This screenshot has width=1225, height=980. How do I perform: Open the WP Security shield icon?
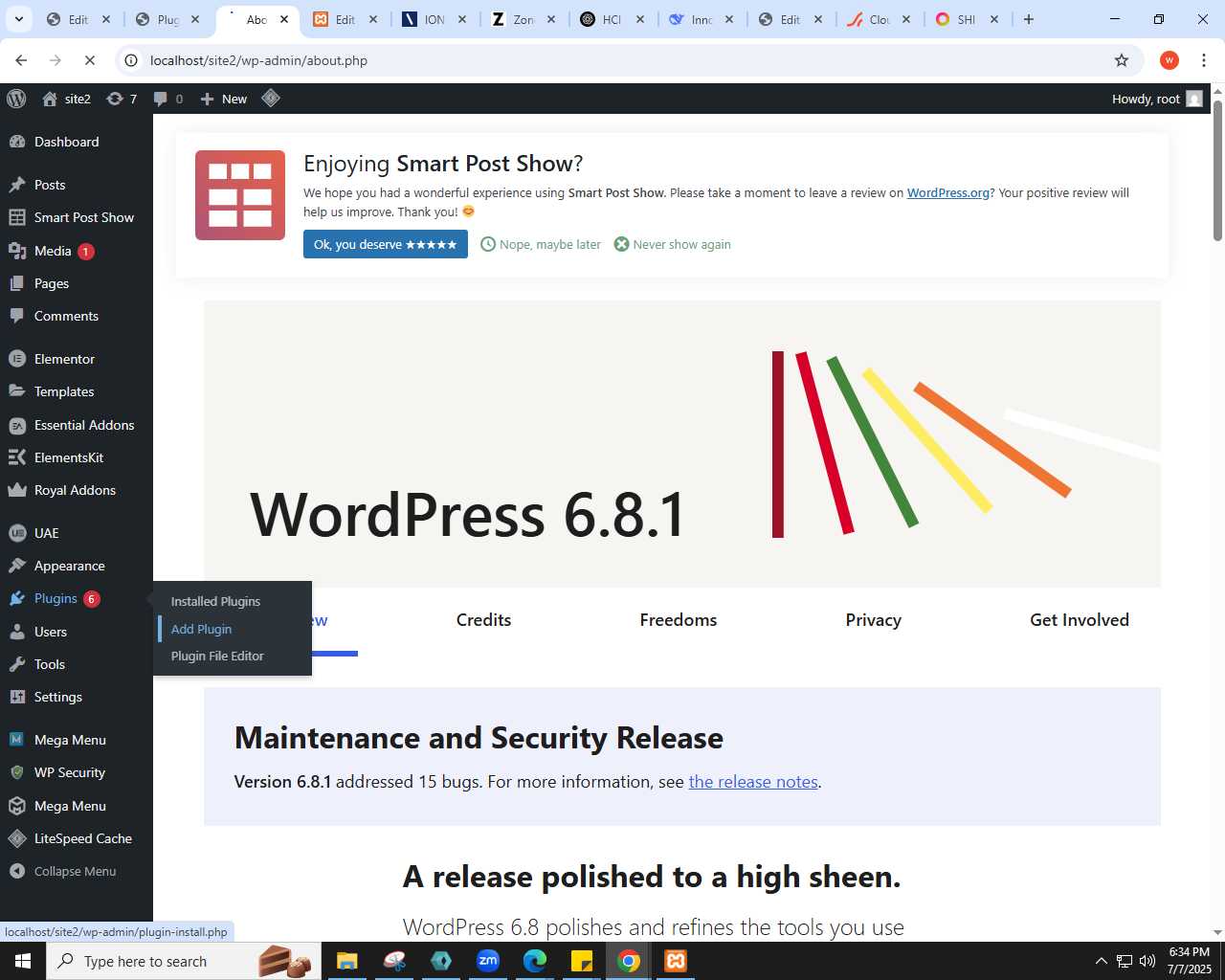(x=17, y=772)
